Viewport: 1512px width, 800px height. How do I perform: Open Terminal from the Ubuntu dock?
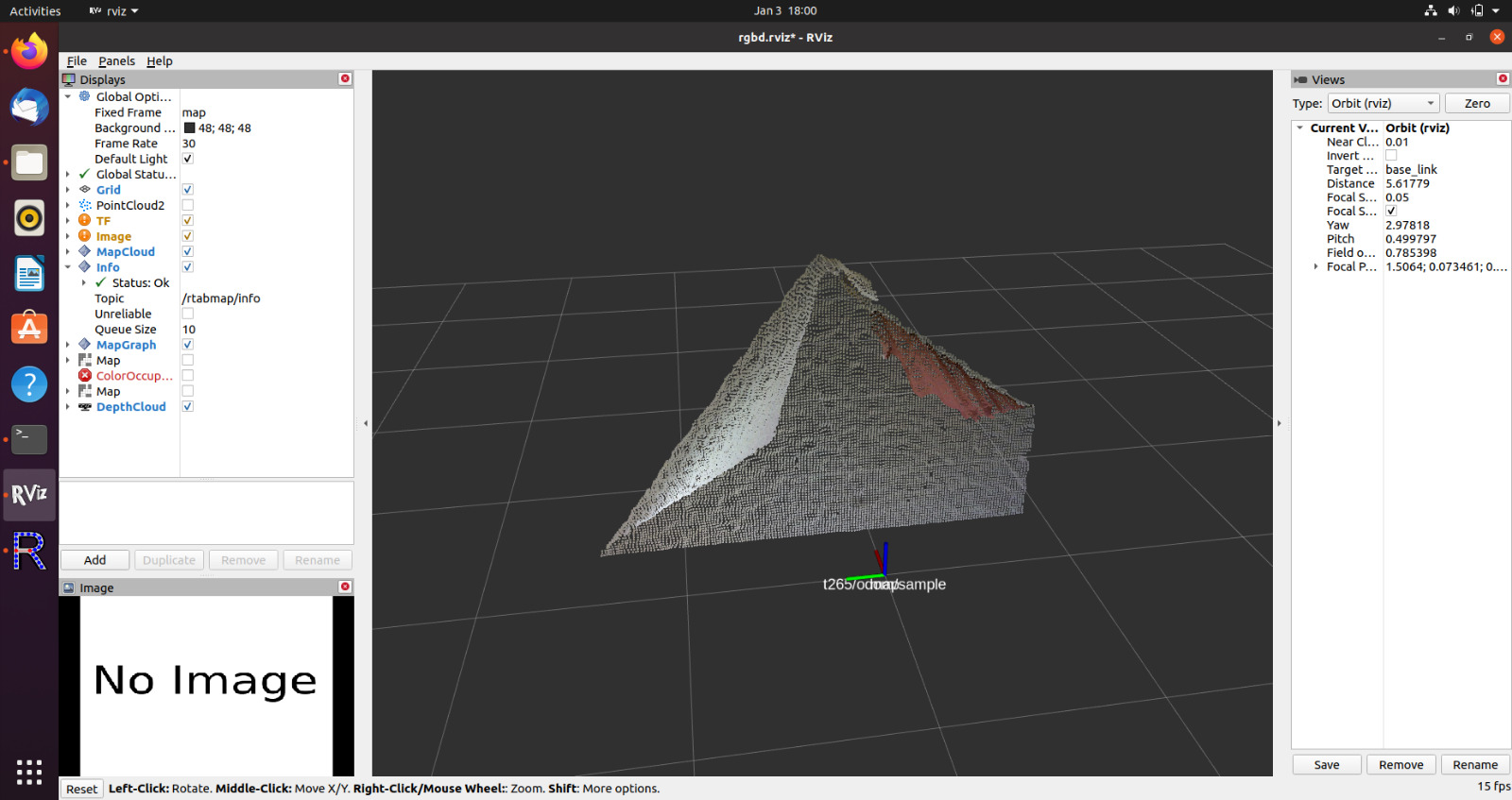[x=29, y=438]
